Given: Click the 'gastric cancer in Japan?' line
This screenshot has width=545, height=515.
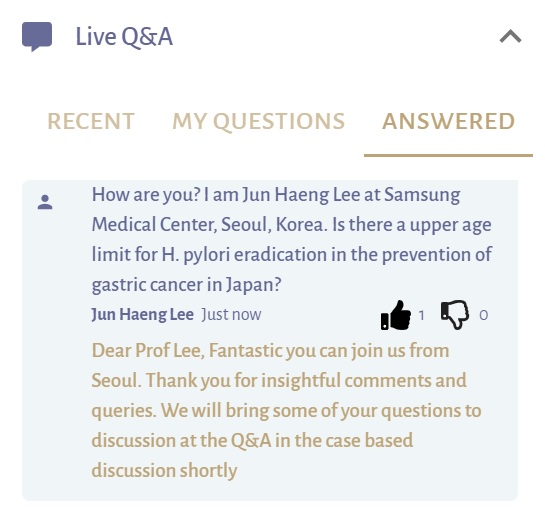Looking at the screenshot, I should (186, 285).
